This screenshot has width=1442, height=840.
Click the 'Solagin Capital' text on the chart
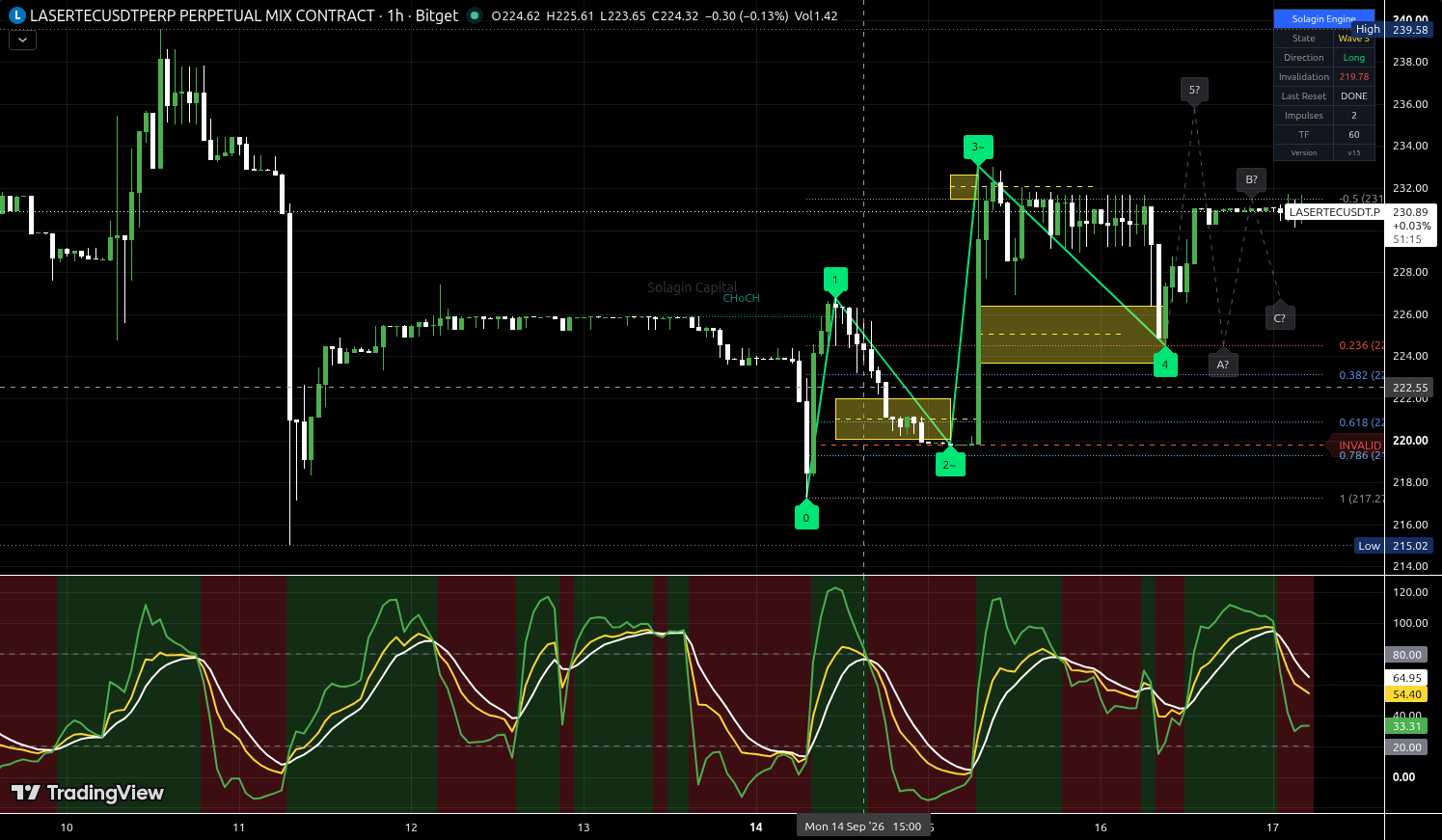coord(692,287)
